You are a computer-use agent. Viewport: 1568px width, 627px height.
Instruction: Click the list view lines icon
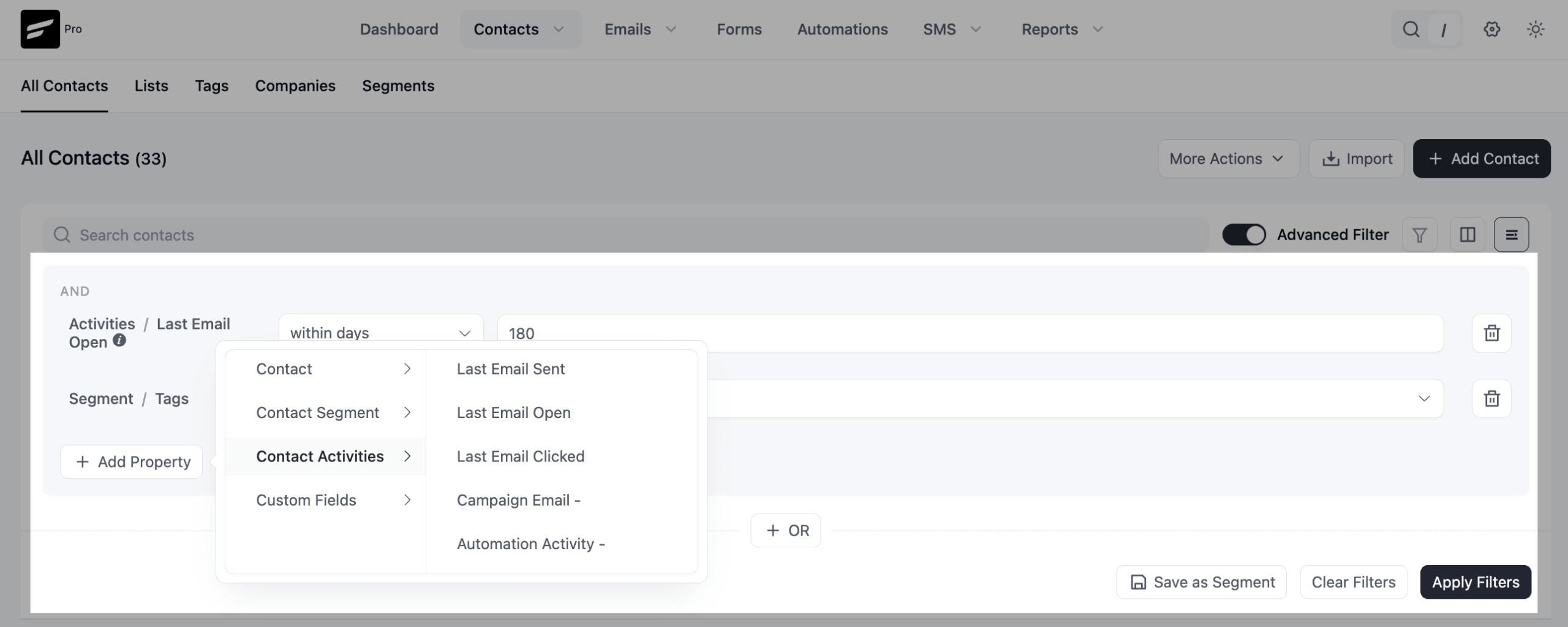point(1511,235)
